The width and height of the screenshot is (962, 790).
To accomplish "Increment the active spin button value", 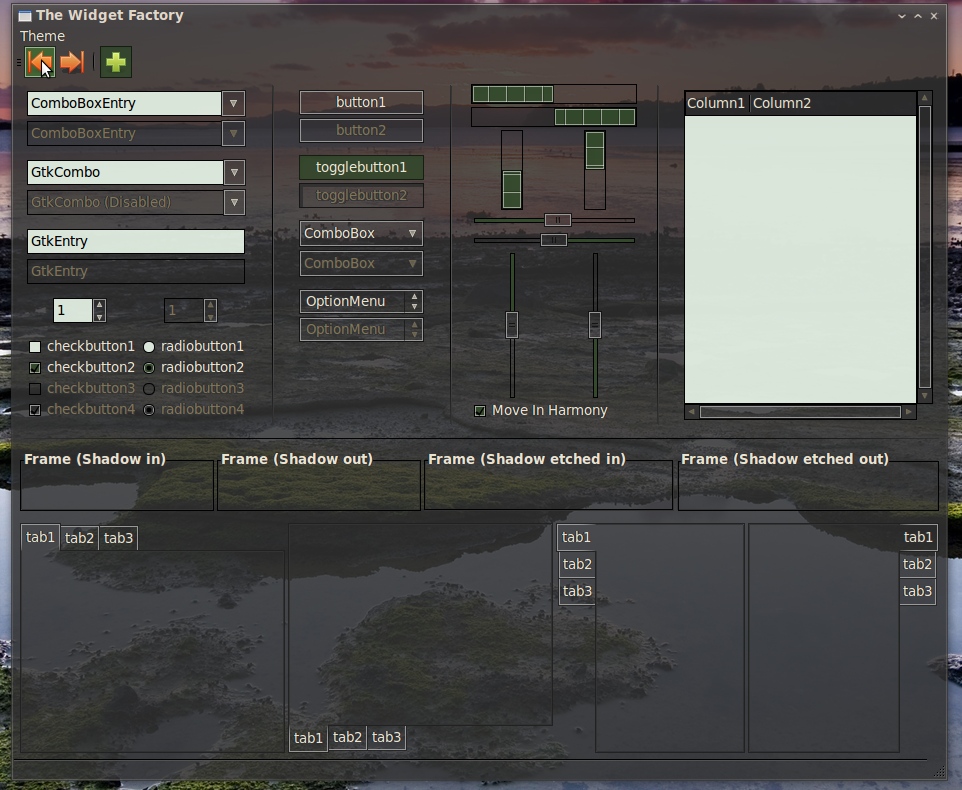I will 99,304.
